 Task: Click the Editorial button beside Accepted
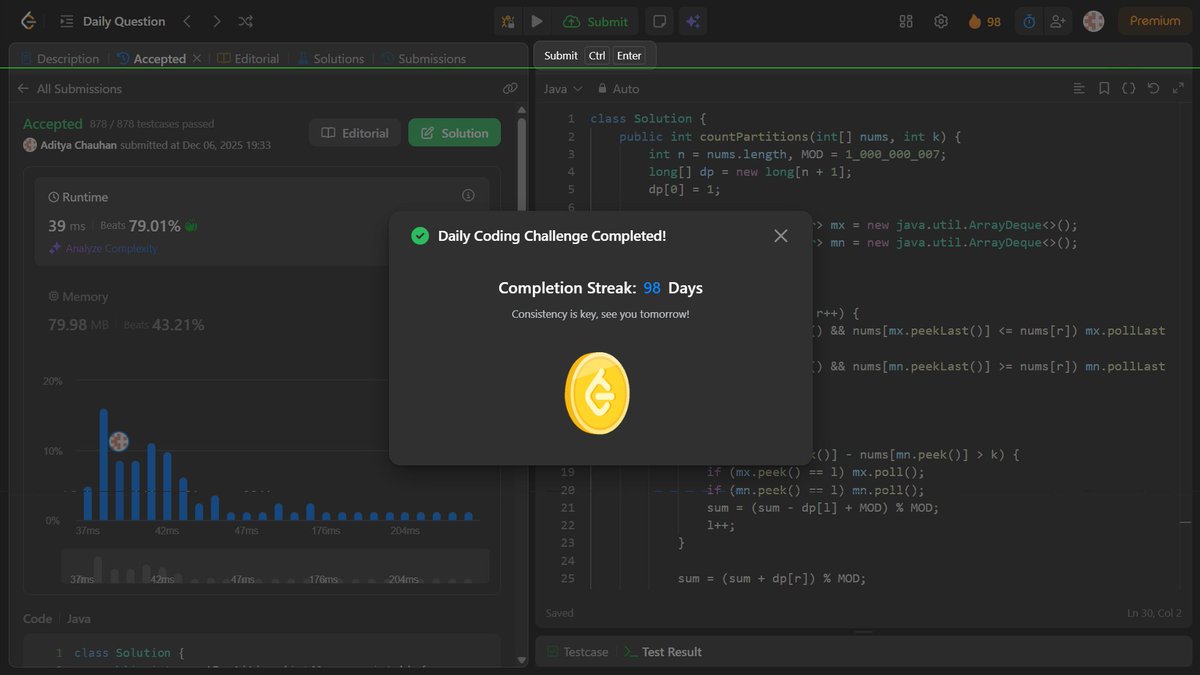tap(355, 133)
